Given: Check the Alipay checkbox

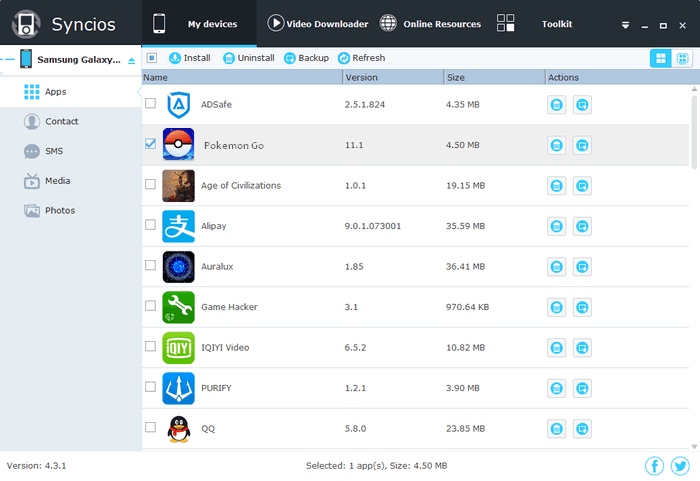Looking at the screenshot, I should click(x=150, y=225).
